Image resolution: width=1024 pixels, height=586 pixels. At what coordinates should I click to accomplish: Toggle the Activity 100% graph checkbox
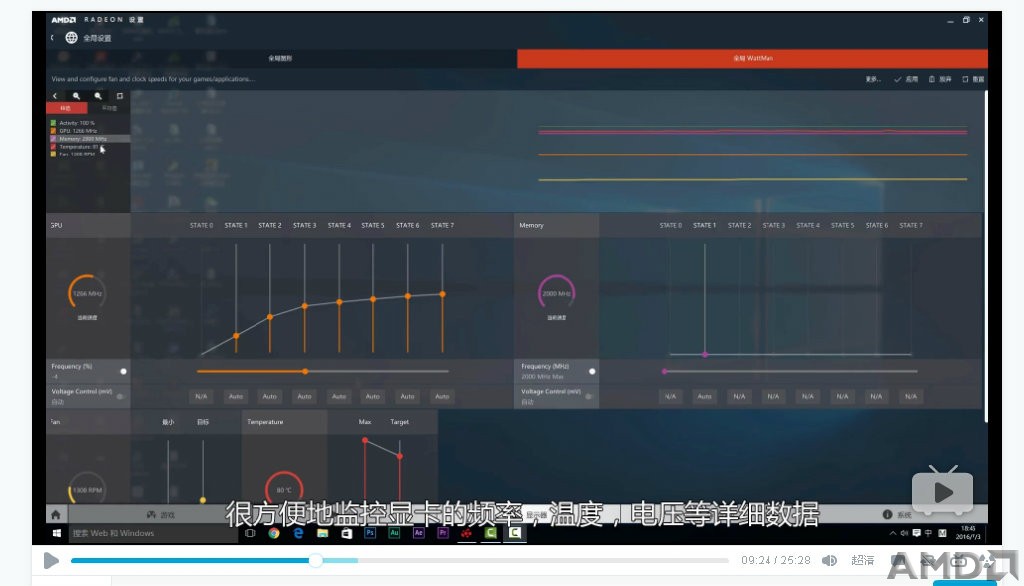(53, 123)
